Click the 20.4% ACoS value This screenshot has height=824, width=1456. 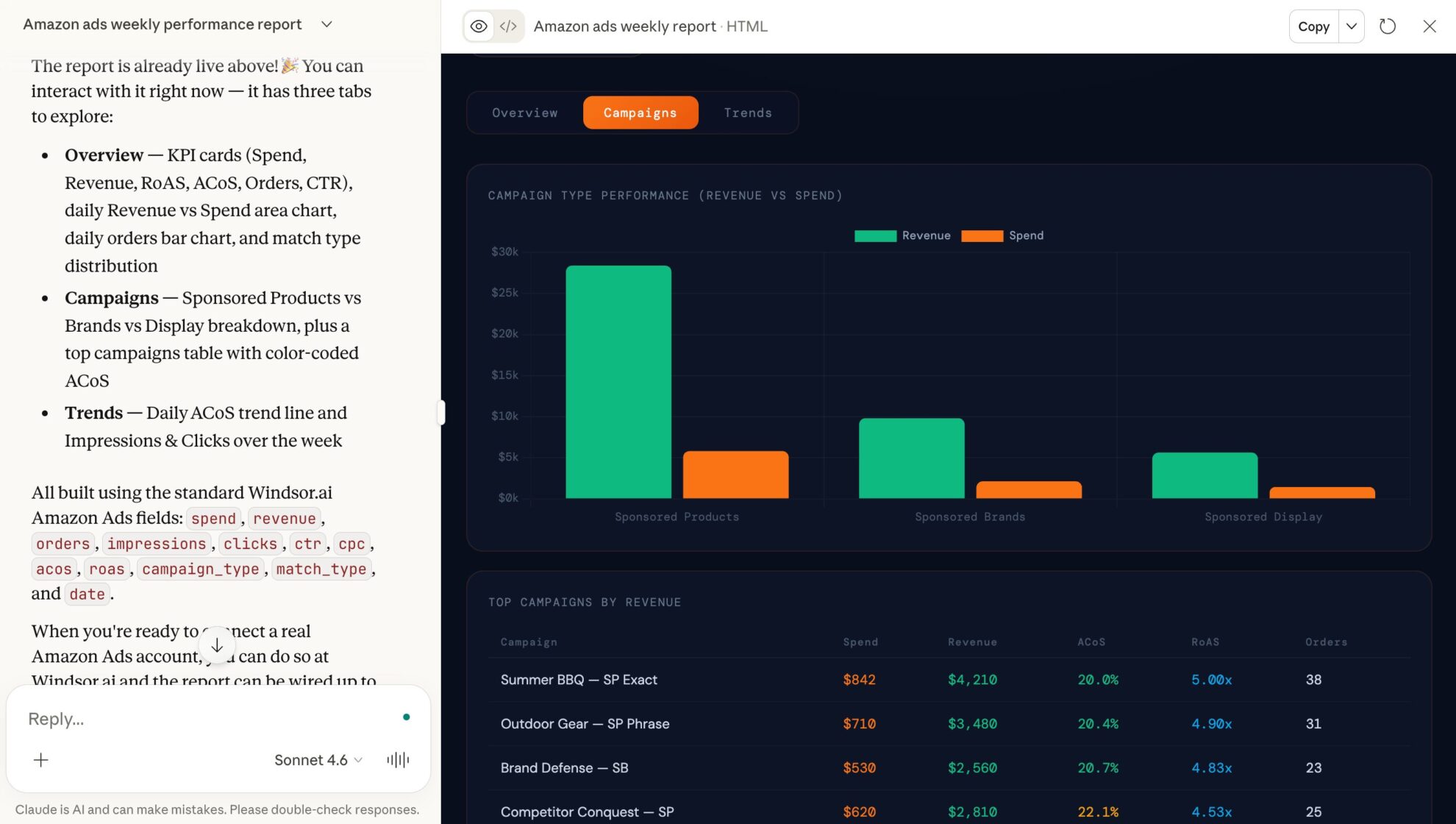(1098, 724)
